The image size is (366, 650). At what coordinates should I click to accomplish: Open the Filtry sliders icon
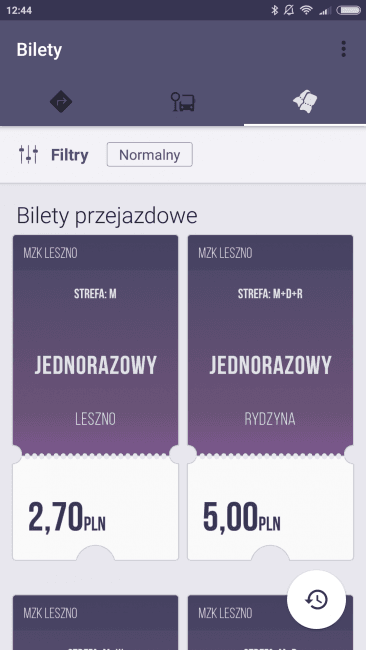click(29, 155)
